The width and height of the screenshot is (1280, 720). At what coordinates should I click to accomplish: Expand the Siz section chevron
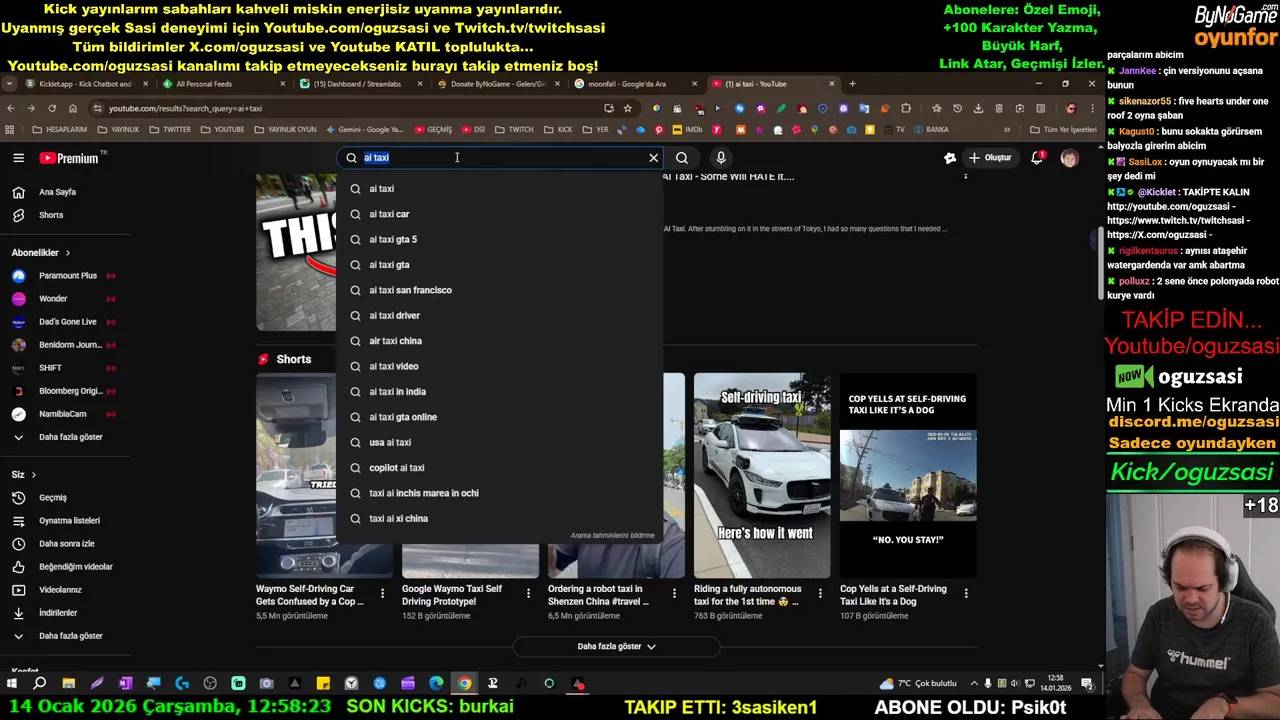tap(33, 475)
